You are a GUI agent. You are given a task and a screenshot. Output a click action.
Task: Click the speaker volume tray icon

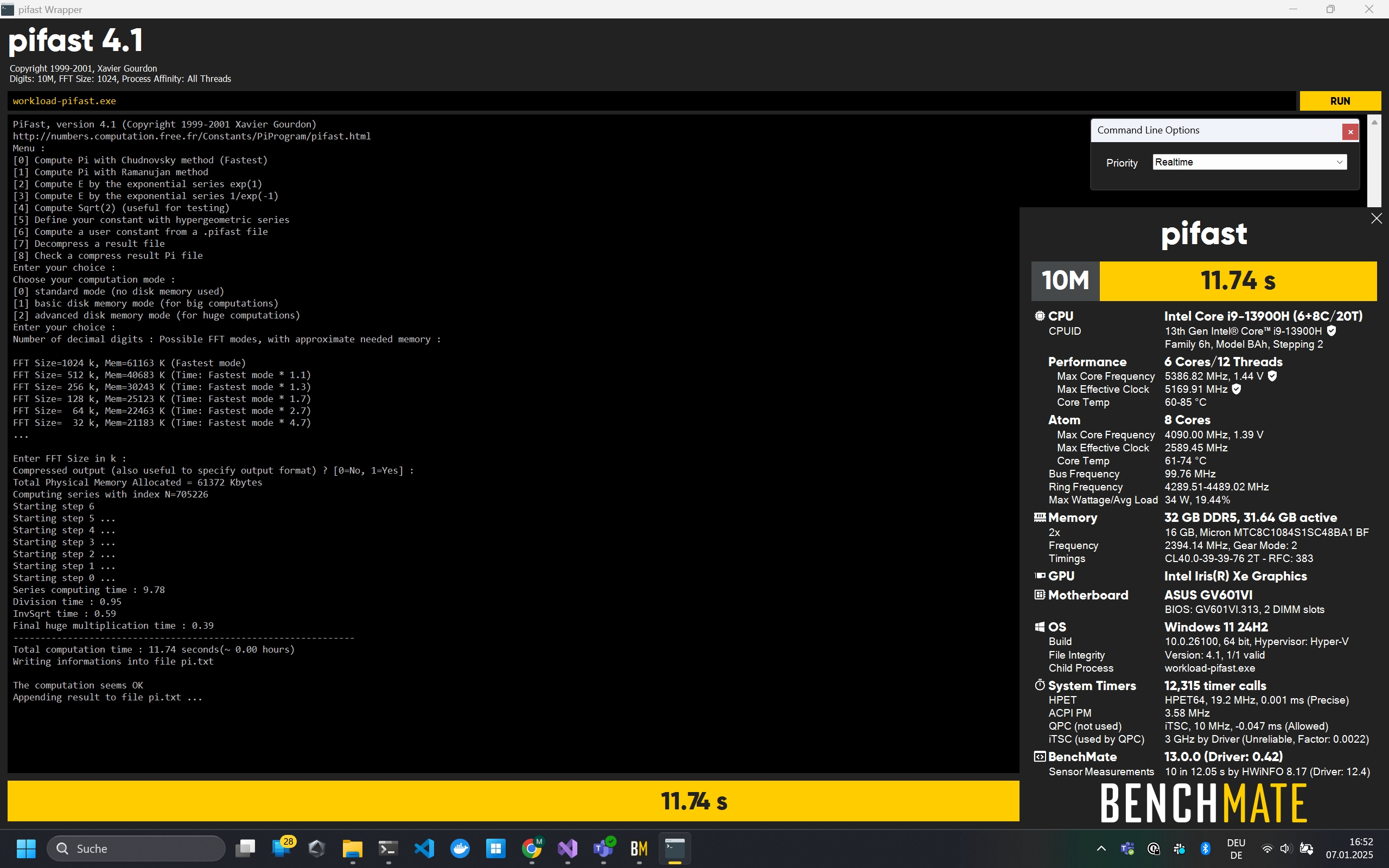(x=1286, y=848)
